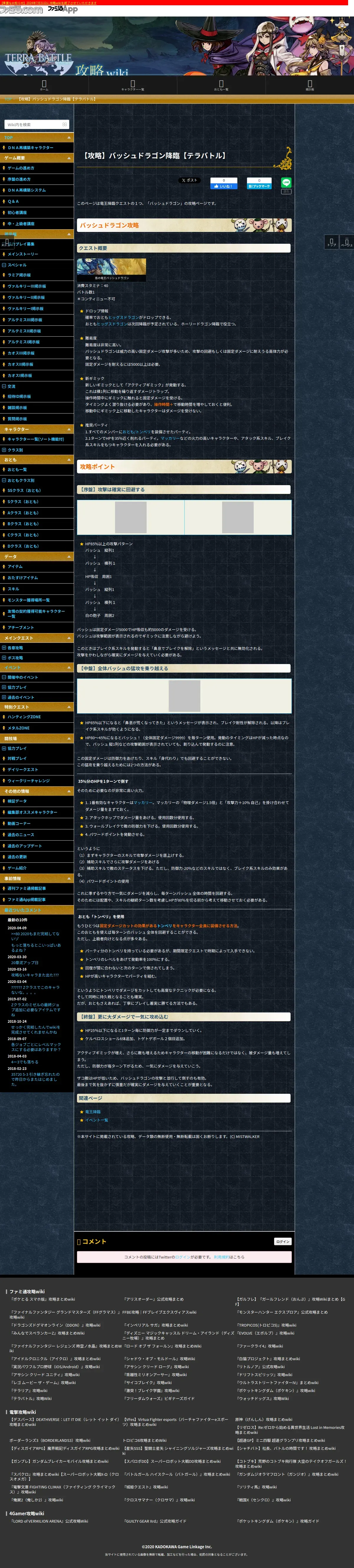Open SSクラス（おとも） sidebar link
This screenshot has height=1568, width=354.
pyautogui.click(x=24, y=491)
